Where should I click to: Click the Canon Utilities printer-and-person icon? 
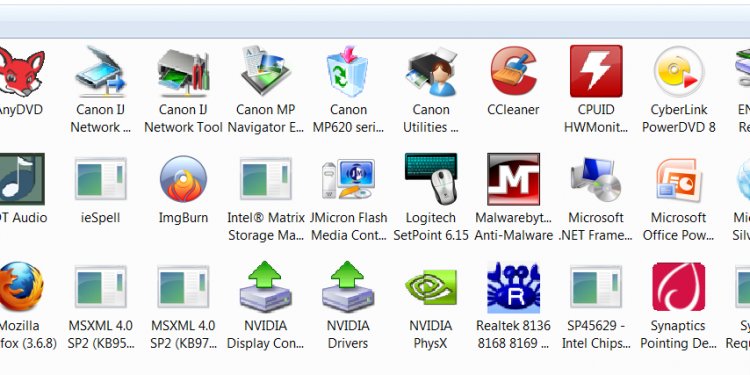tap(431, 72)
